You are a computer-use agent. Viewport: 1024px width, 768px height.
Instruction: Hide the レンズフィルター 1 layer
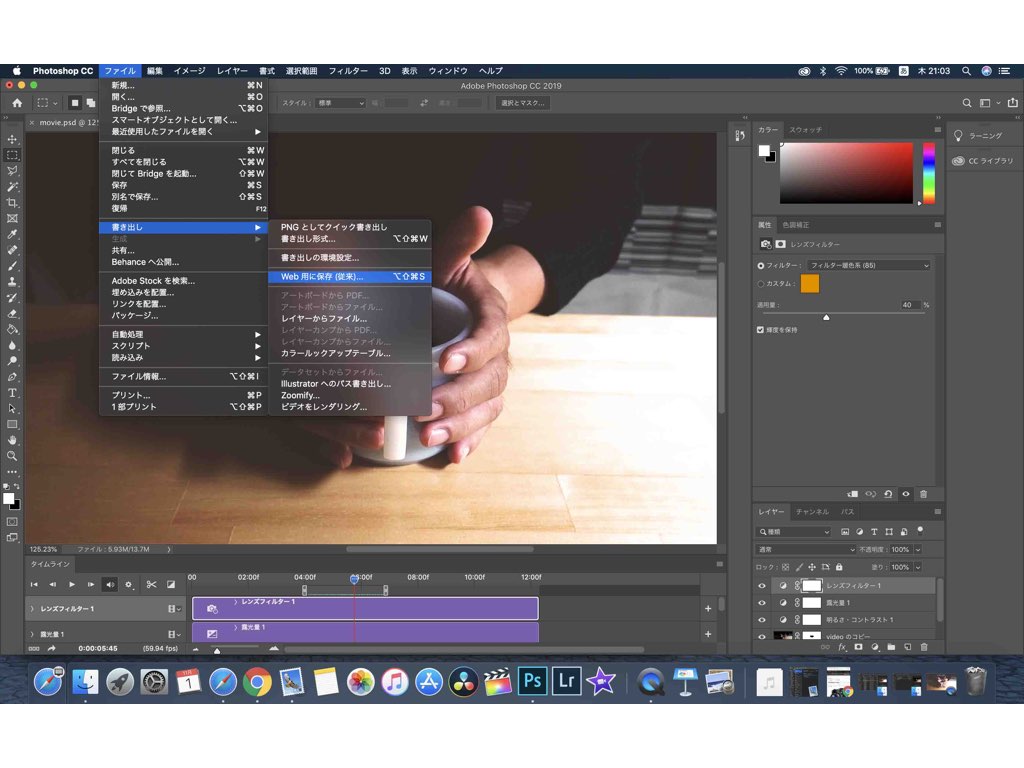[x=761, y=586]
